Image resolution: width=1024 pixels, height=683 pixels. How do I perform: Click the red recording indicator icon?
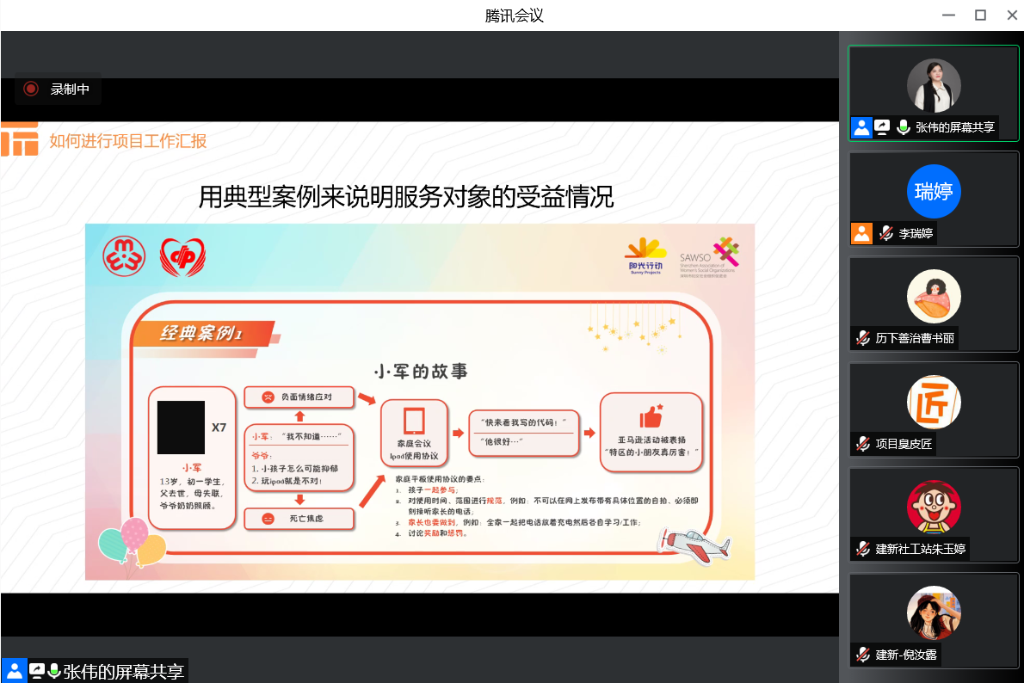click(x=31, y=89)
